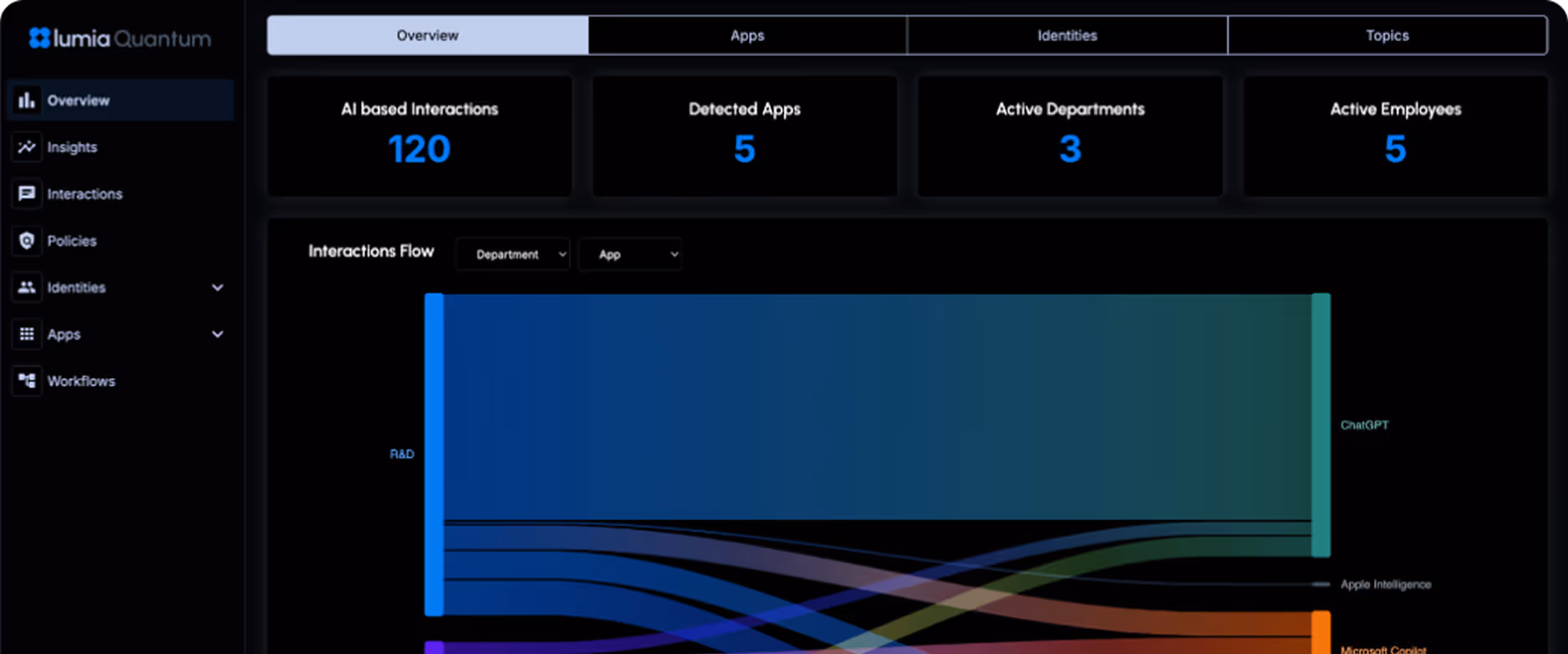Click the Insights trend line icon
The height and width of the screenshot is (654, 1568).
coord(27,147)
